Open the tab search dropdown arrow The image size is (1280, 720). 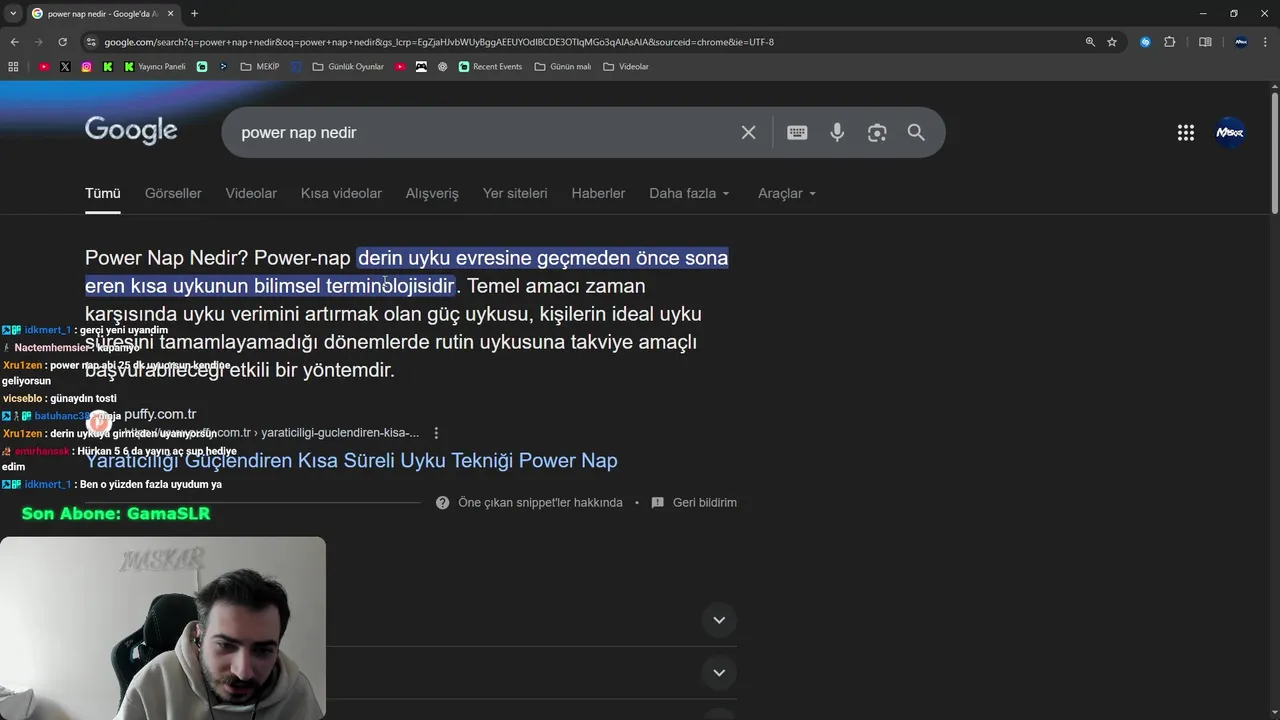pyautogui.click(x=13, y=13)
